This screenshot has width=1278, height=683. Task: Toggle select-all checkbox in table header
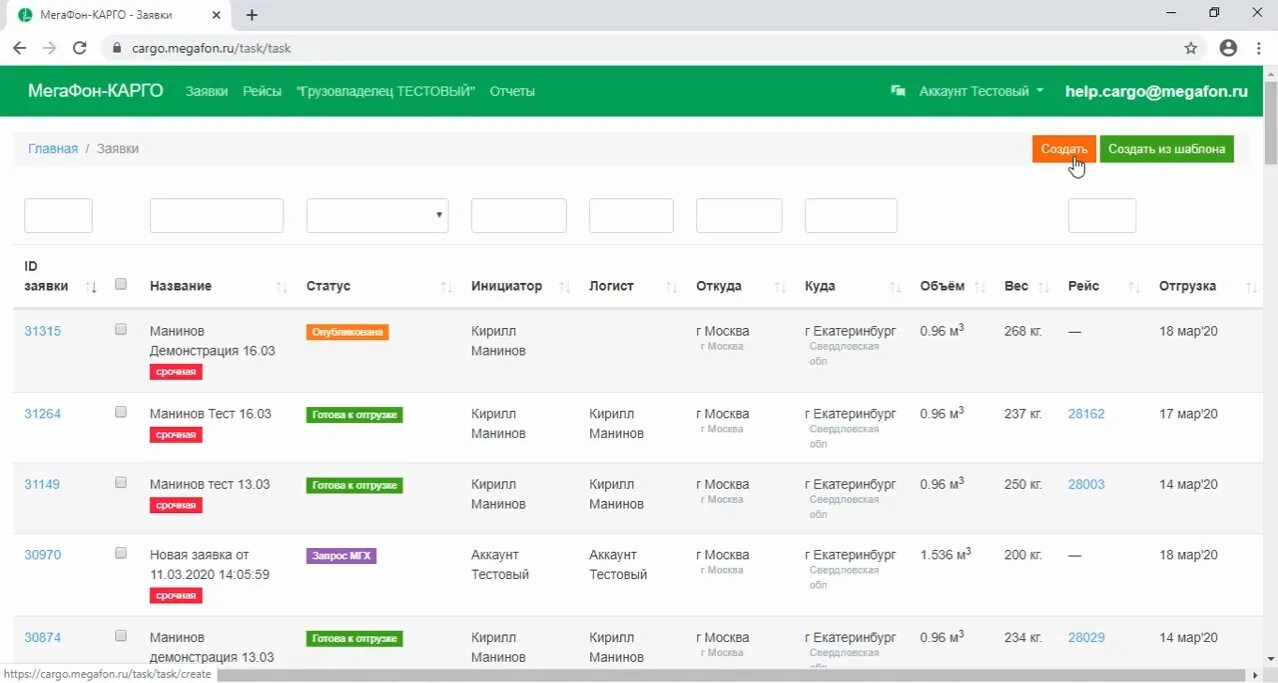121,284
